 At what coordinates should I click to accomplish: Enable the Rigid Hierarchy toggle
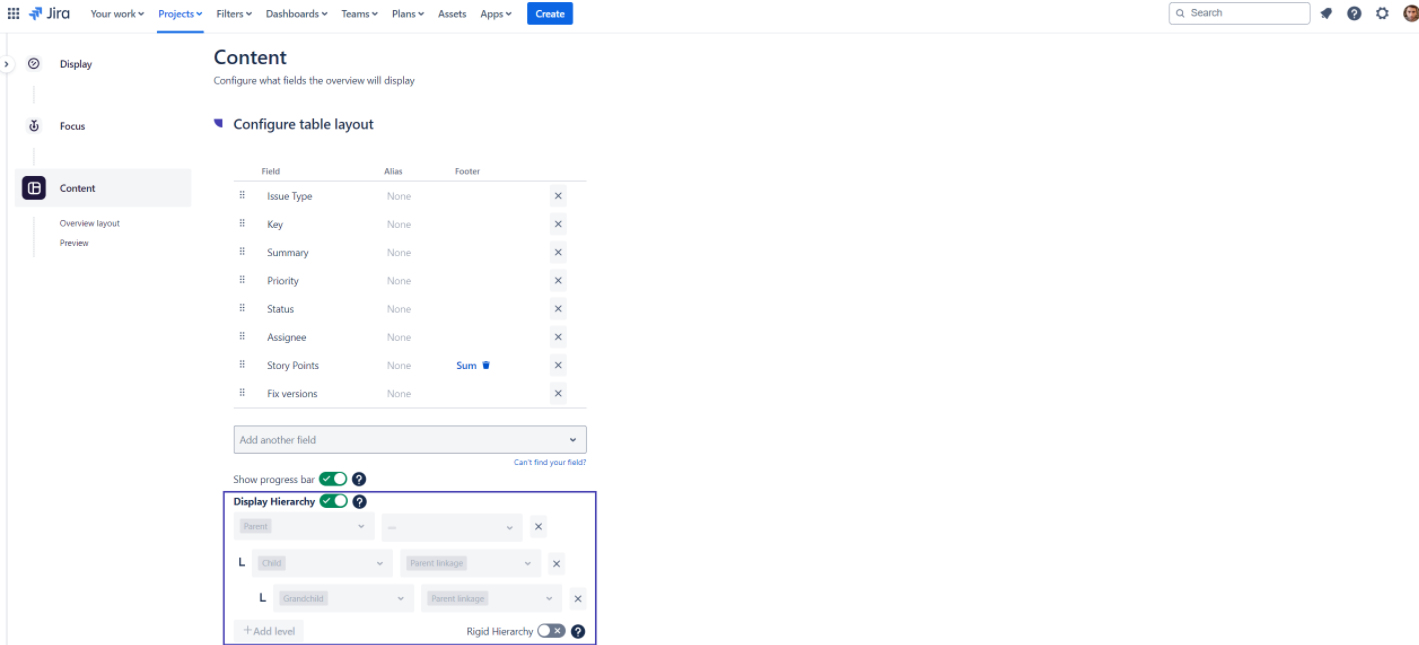coord(550,631)
